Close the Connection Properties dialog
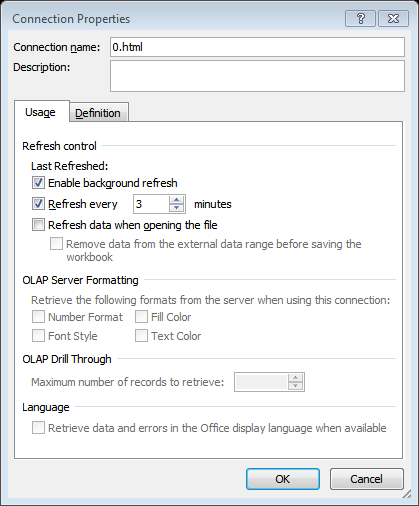This screenshot has height=506, width=419. 393,19
